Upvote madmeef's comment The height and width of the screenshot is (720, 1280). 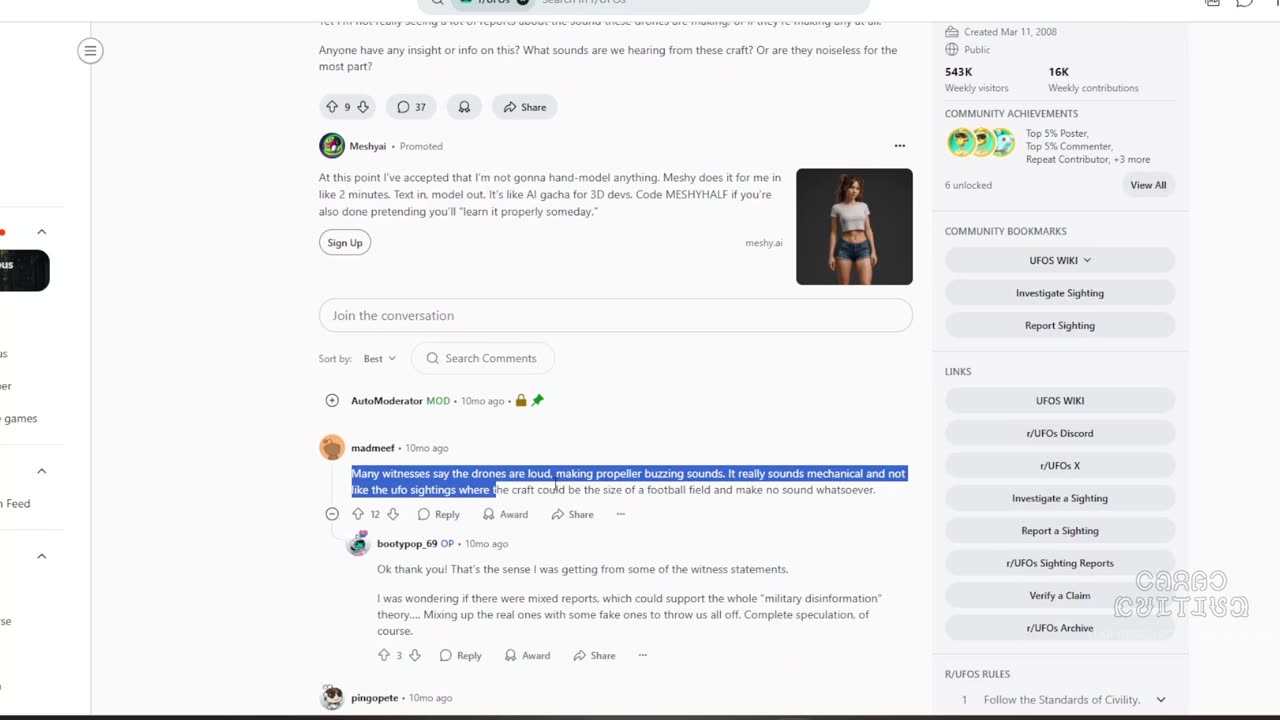[x=358, y=514]
